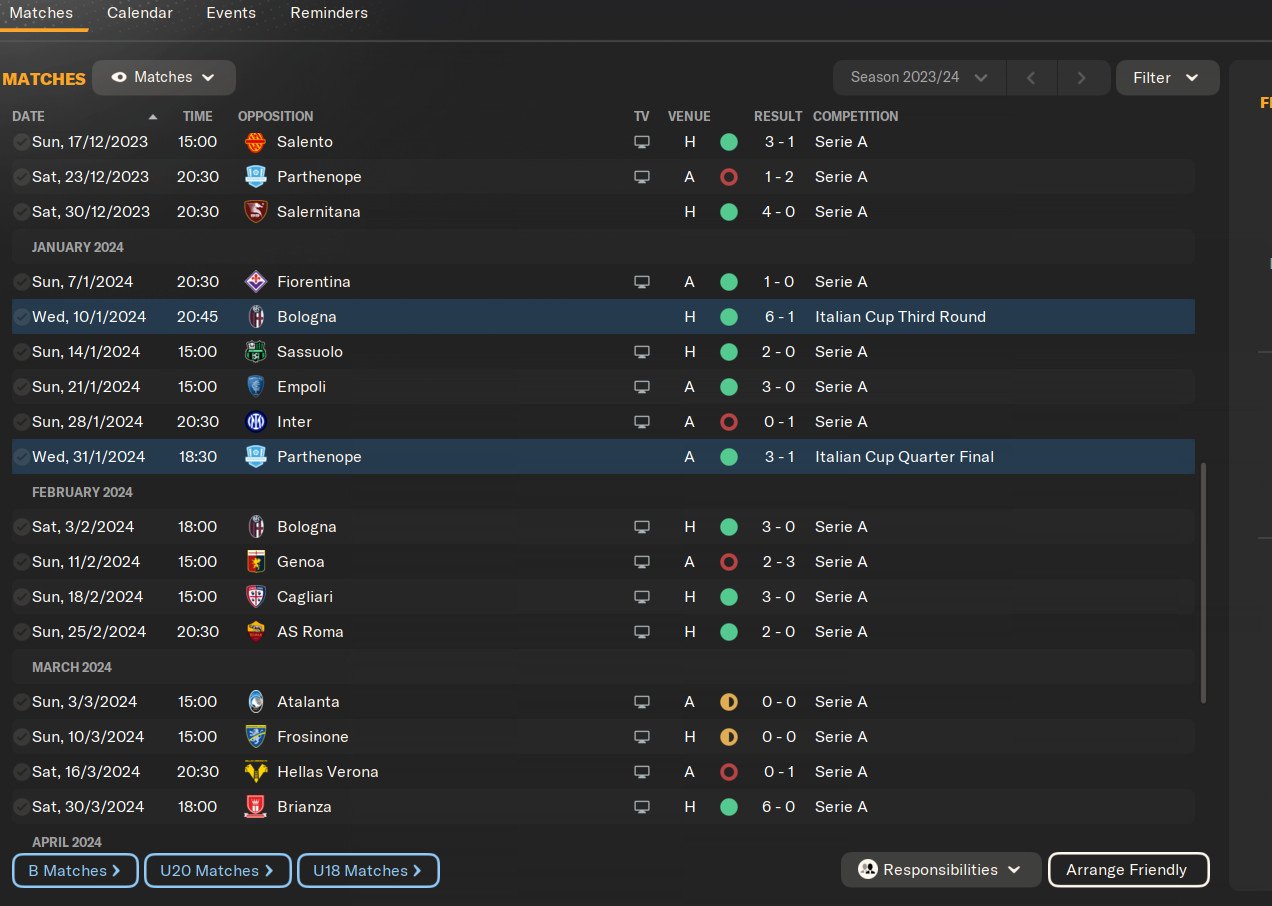Open the Season 2023/24 dropdown

919,77
